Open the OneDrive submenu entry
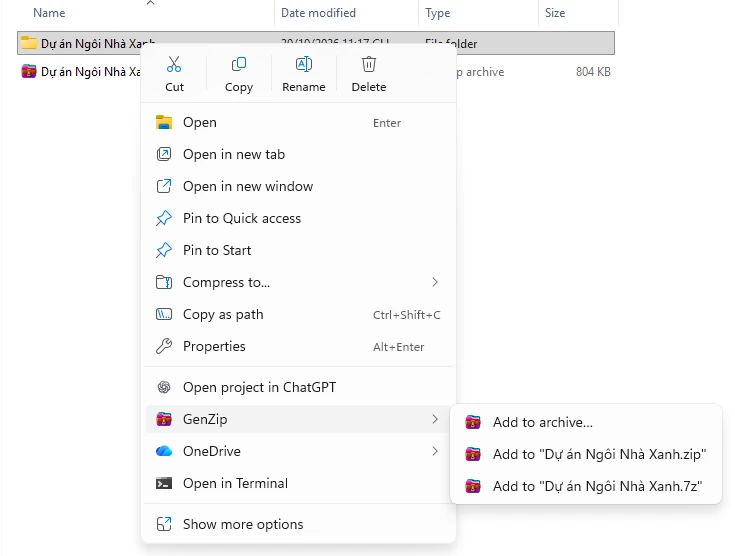Screen dimensions: 735x556 pos(299,451)
